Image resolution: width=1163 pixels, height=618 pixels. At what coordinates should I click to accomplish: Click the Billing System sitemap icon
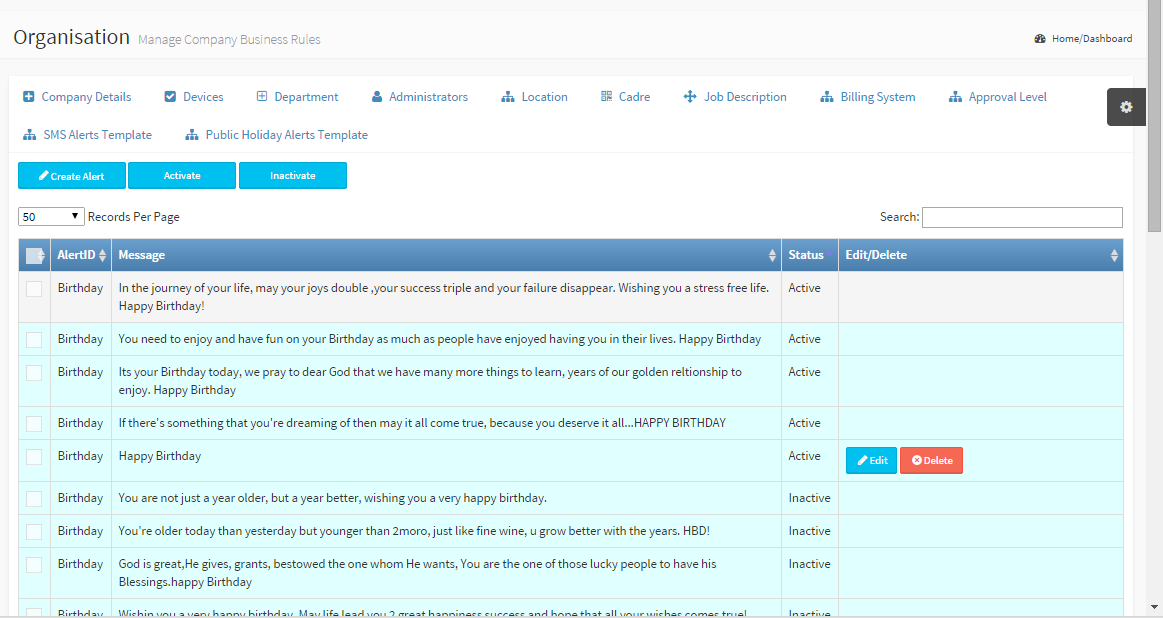click(827, 97)
